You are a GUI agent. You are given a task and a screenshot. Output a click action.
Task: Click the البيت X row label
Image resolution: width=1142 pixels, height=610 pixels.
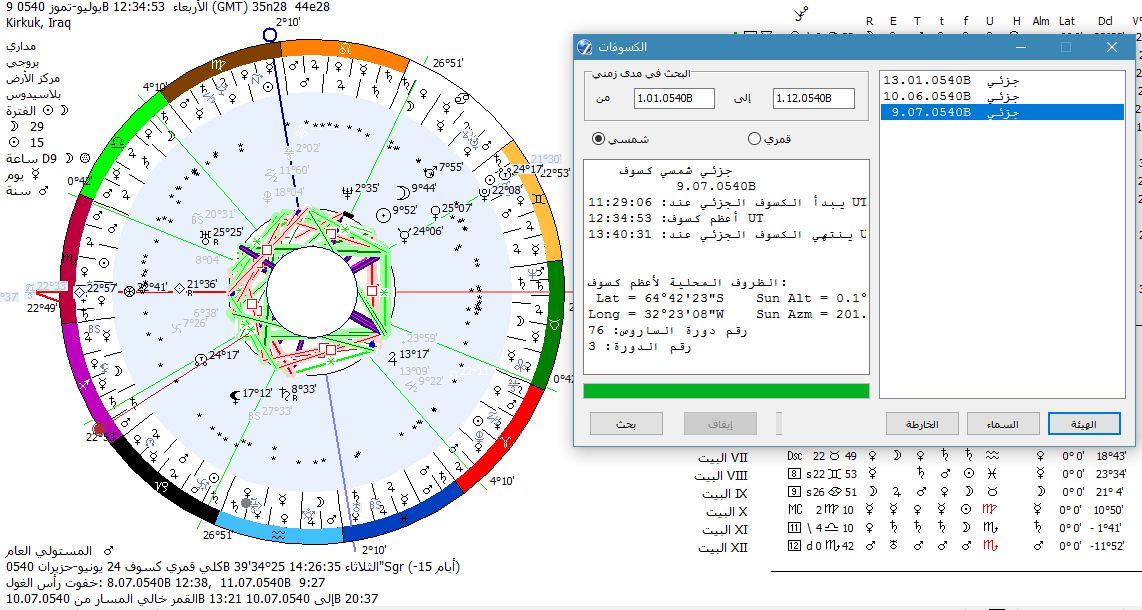pos(725,512)
